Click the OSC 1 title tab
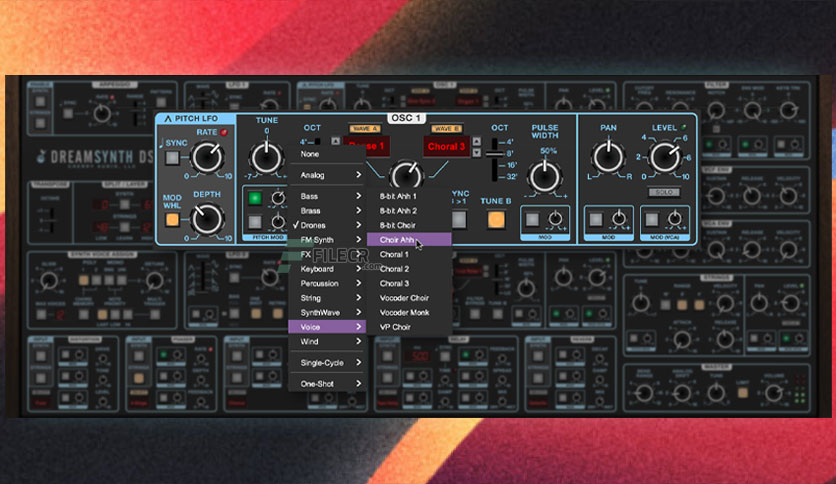This screenshot has width=836, height=484. 406,118
